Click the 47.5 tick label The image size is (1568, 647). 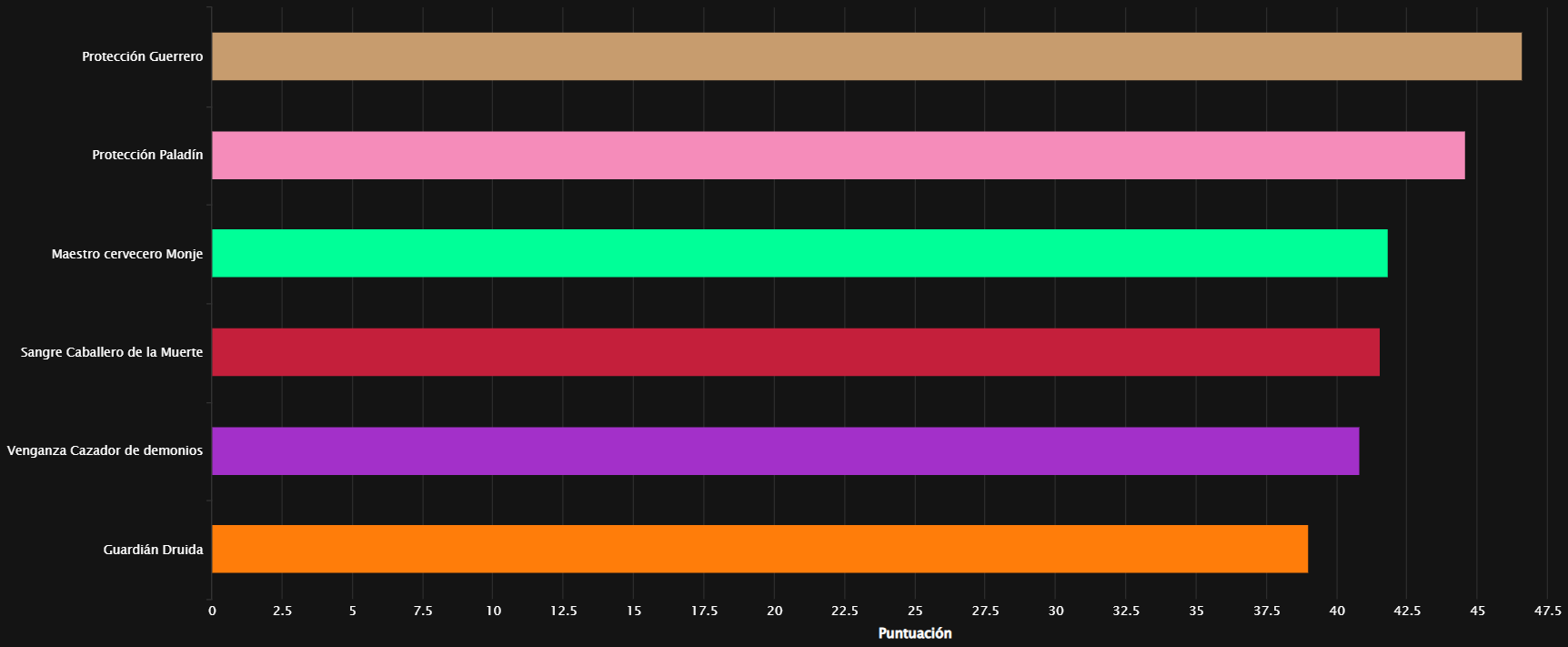click(1548, 611)
